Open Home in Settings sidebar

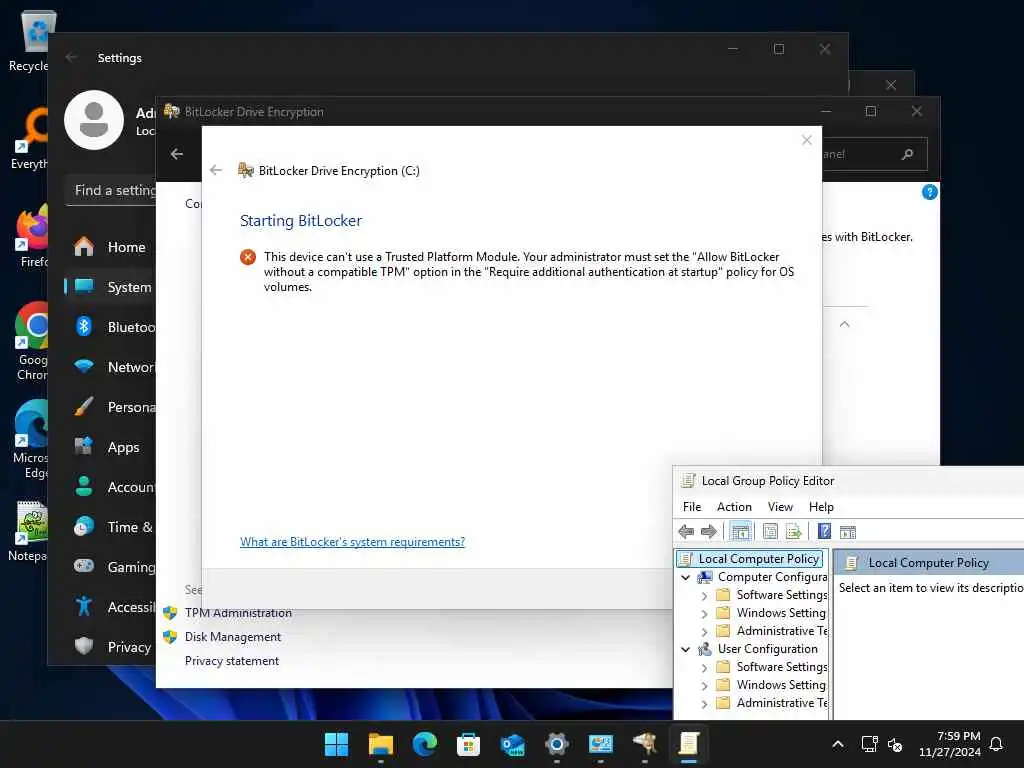click(110, 247)
